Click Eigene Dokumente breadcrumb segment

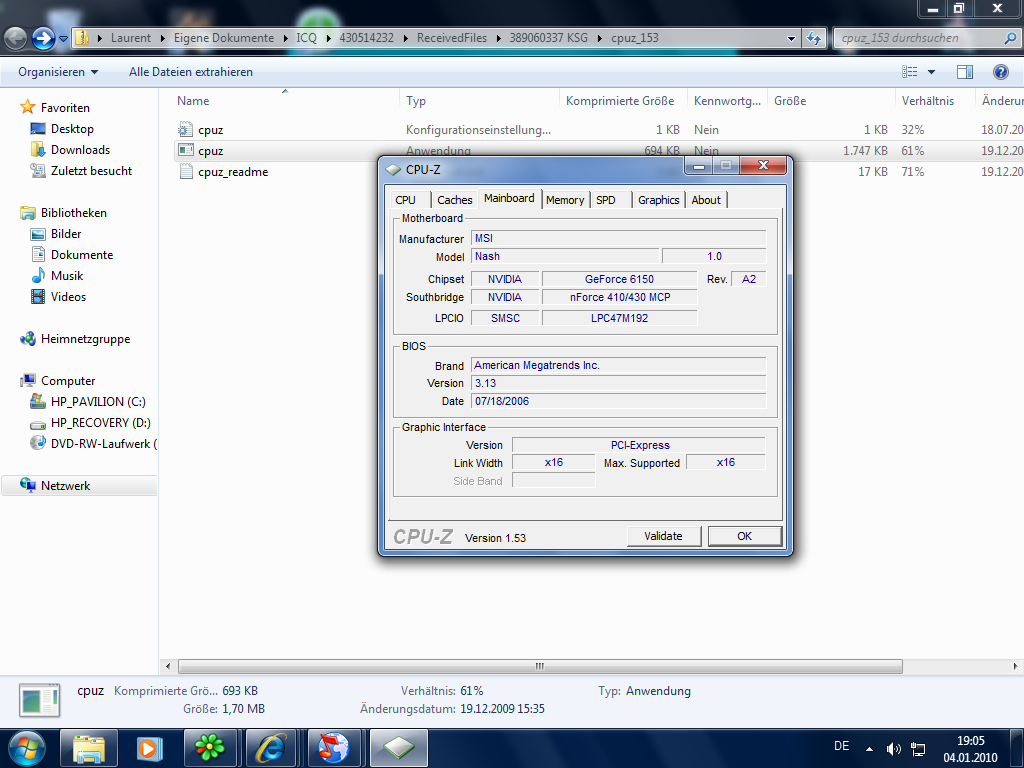pyautogui.click(x=224, y=38)
